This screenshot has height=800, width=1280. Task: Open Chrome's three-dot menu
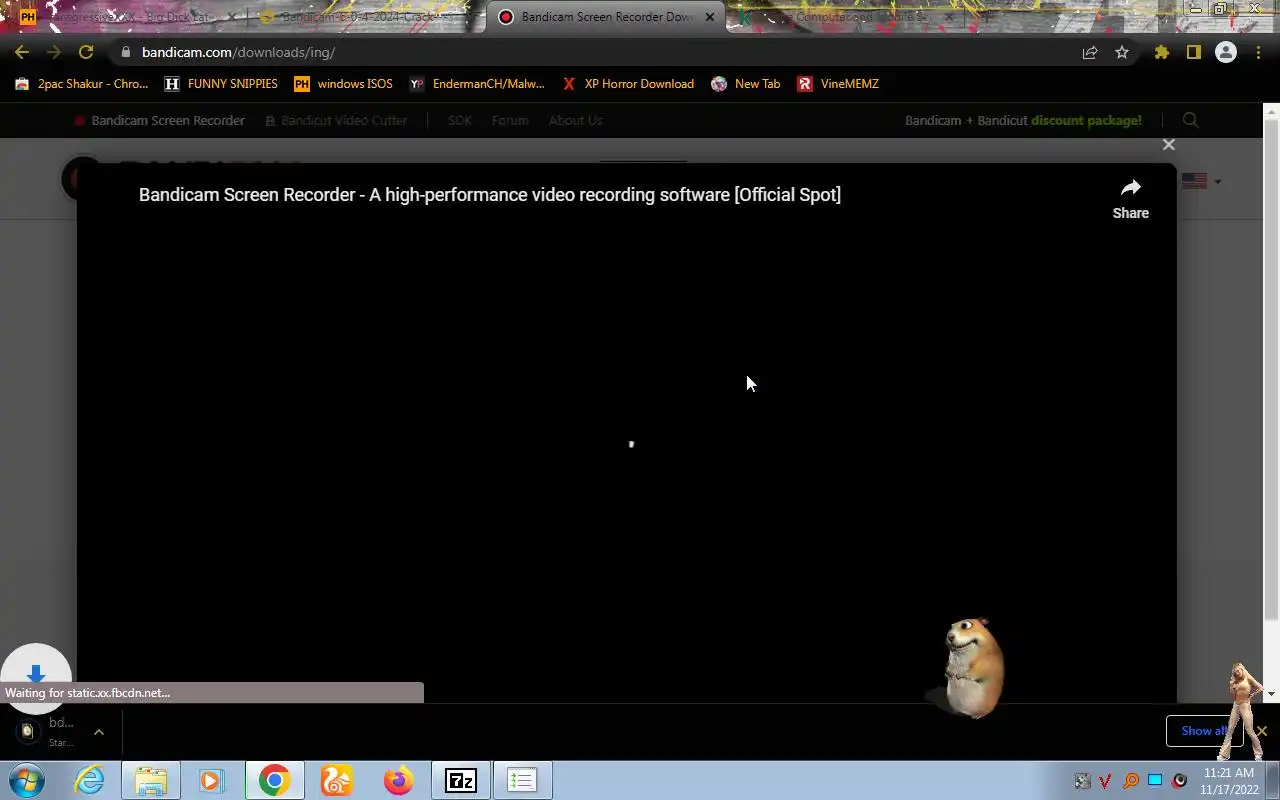pyautogui.click(x=1258, y=52)
